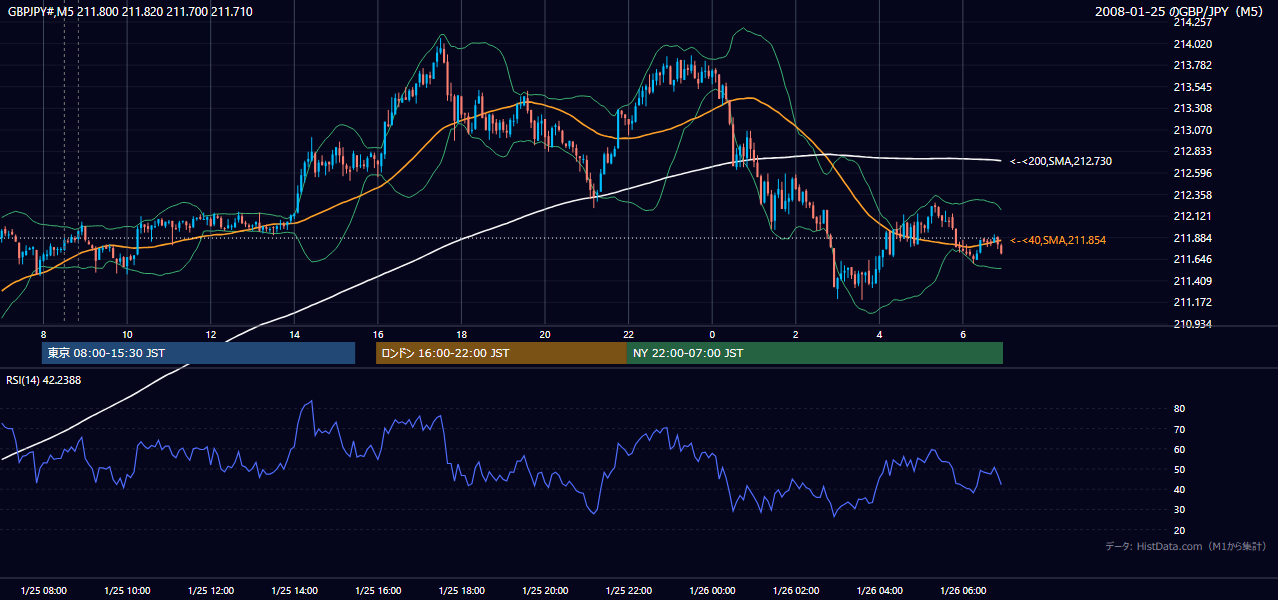This screenshot has height=600, width=1278.
Task: Click the 211.646 price axis label
Action: pyautogui.click(x=1193, y=259)
